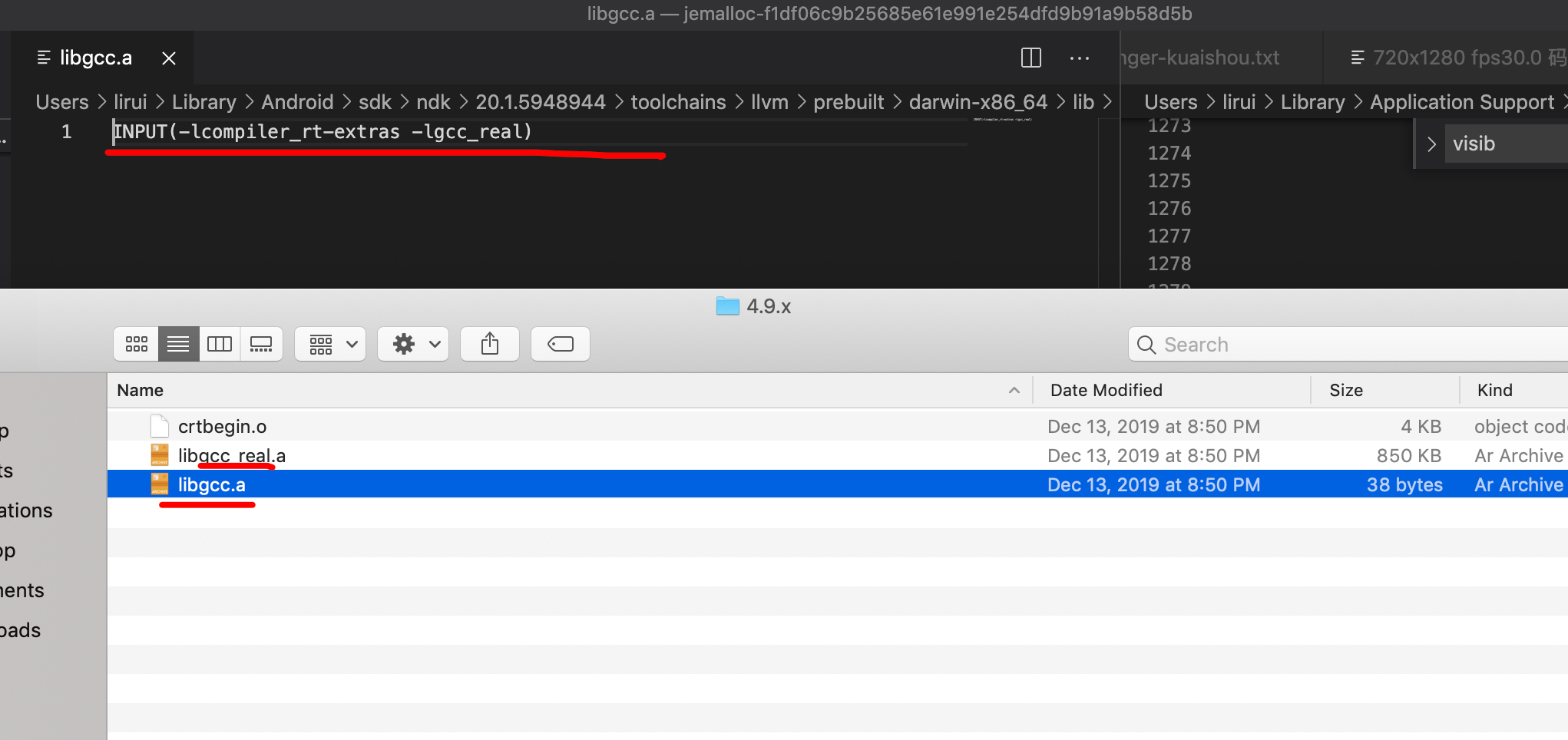Click Library in the left breadcrumb

coord(203,102)
